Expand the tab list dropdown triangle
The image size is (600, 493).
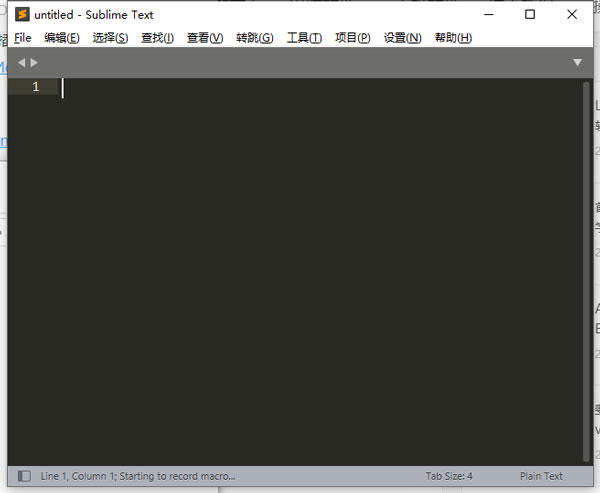click(577, 62)
